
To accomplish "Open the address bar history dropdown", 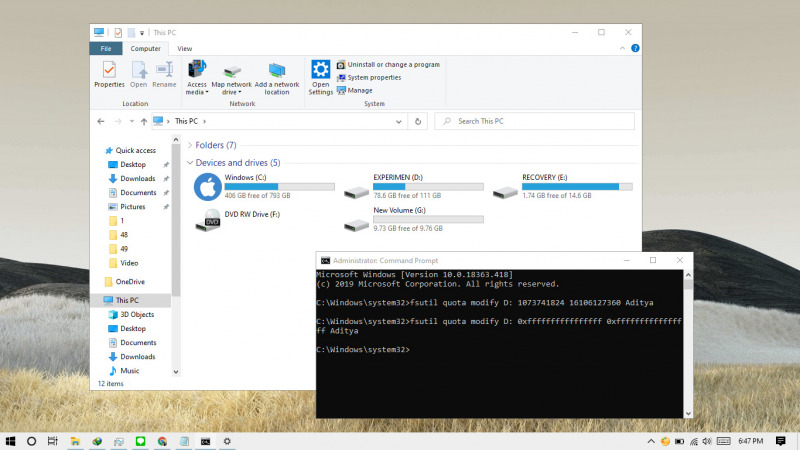I will point(398,121).
